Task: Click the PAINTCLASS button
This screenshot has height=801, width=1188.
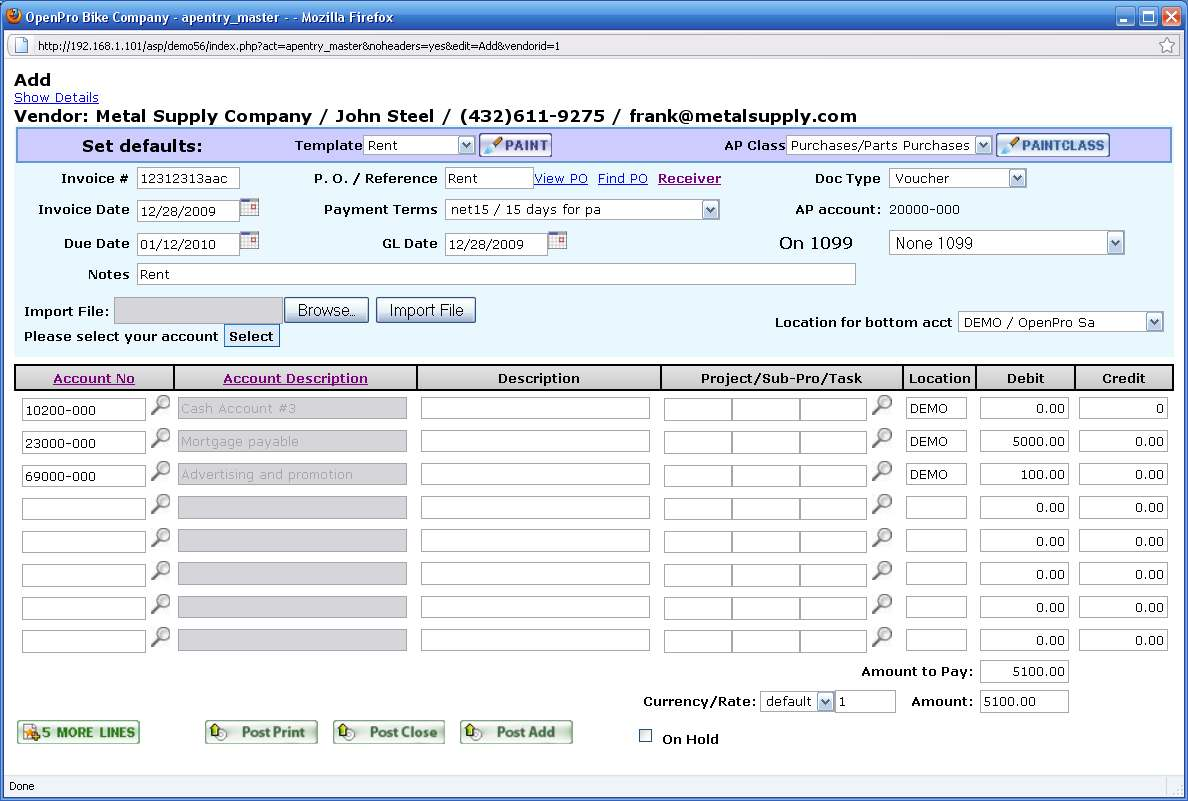Action: click(x=1053, y=145)
